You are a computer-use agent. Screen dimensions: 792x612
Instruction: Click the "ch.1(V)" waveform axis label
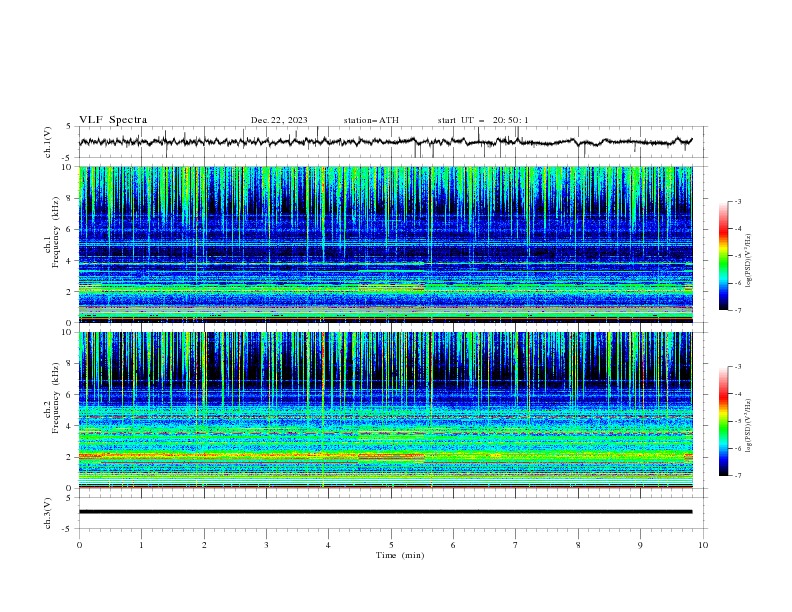[48, 142]
